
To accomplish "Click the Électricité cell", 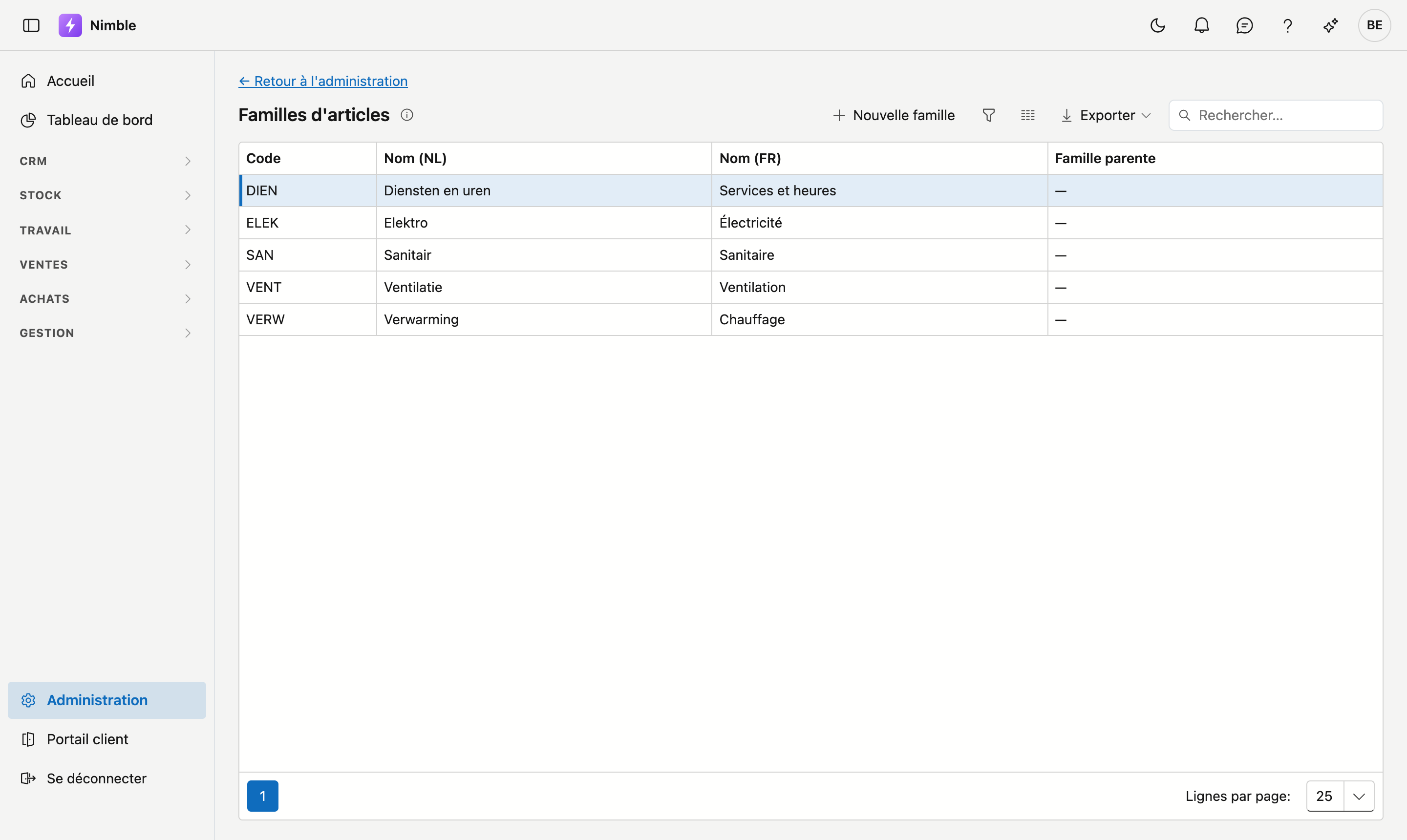I will click(880, 223).
